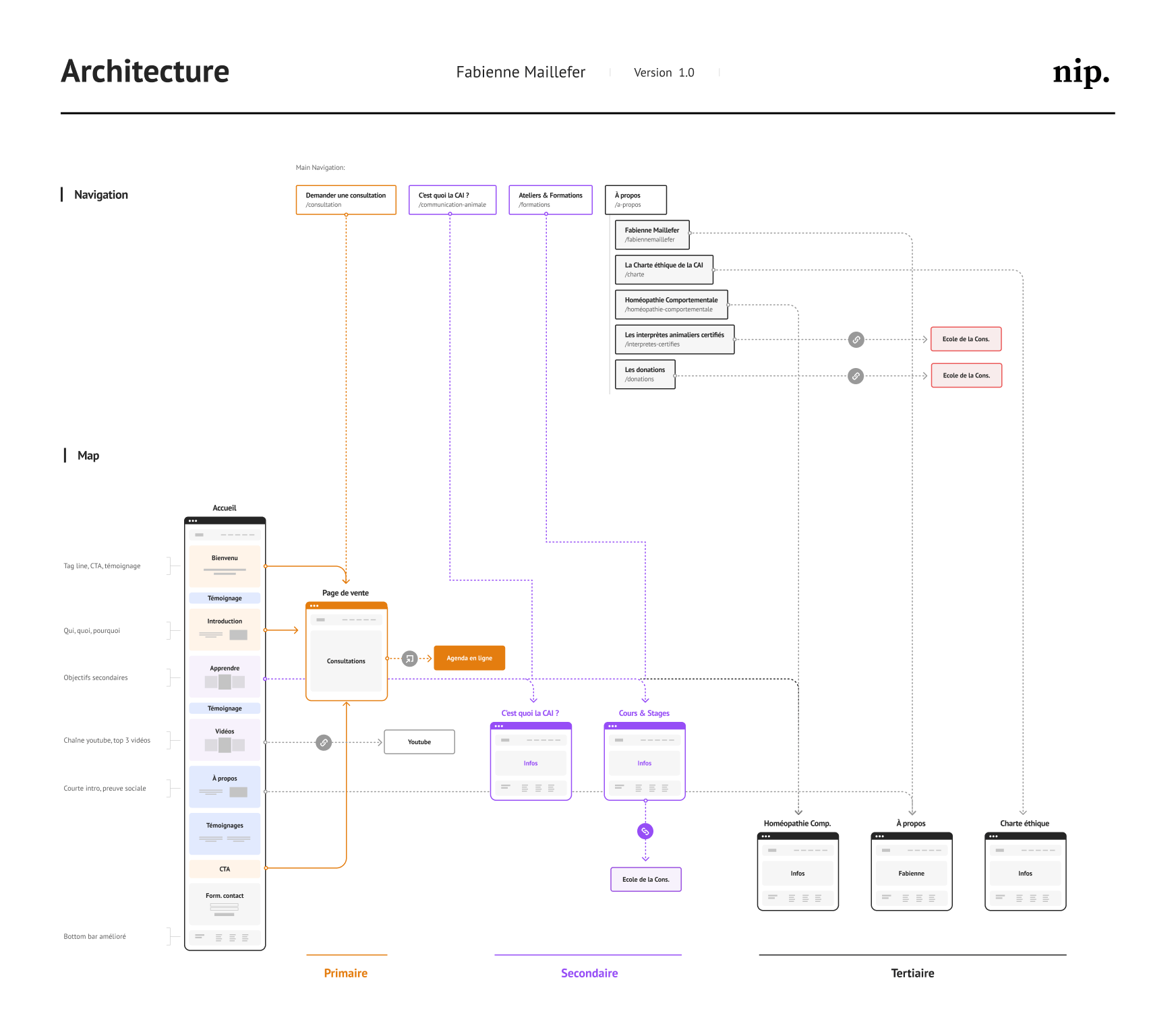The height and width of the screenshot is (1034, 1176).
Task: Click Bottom bar amélioré annotation
Action: [x=94, y=937]
